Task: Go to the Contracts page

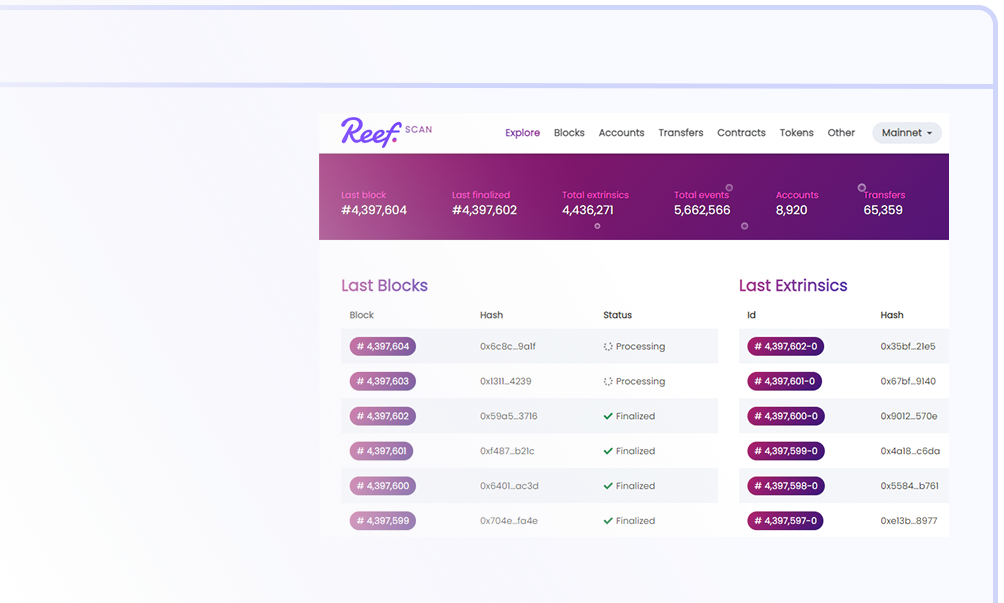Action: click(x=741, y=133)
